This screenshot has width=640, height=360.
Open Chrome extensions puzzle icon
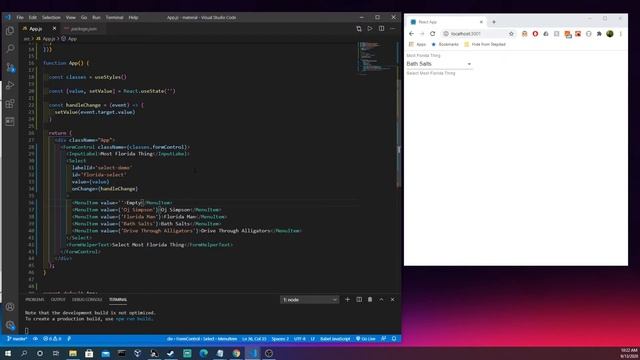[599, 34]
